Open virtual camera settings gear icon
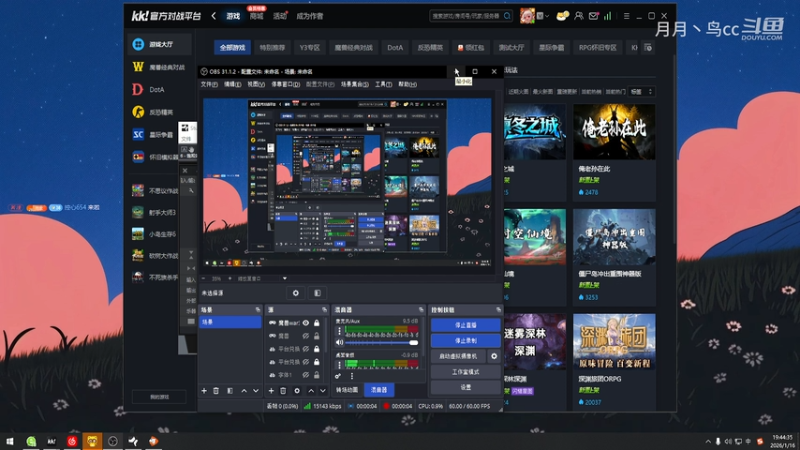 pos(494,356)
